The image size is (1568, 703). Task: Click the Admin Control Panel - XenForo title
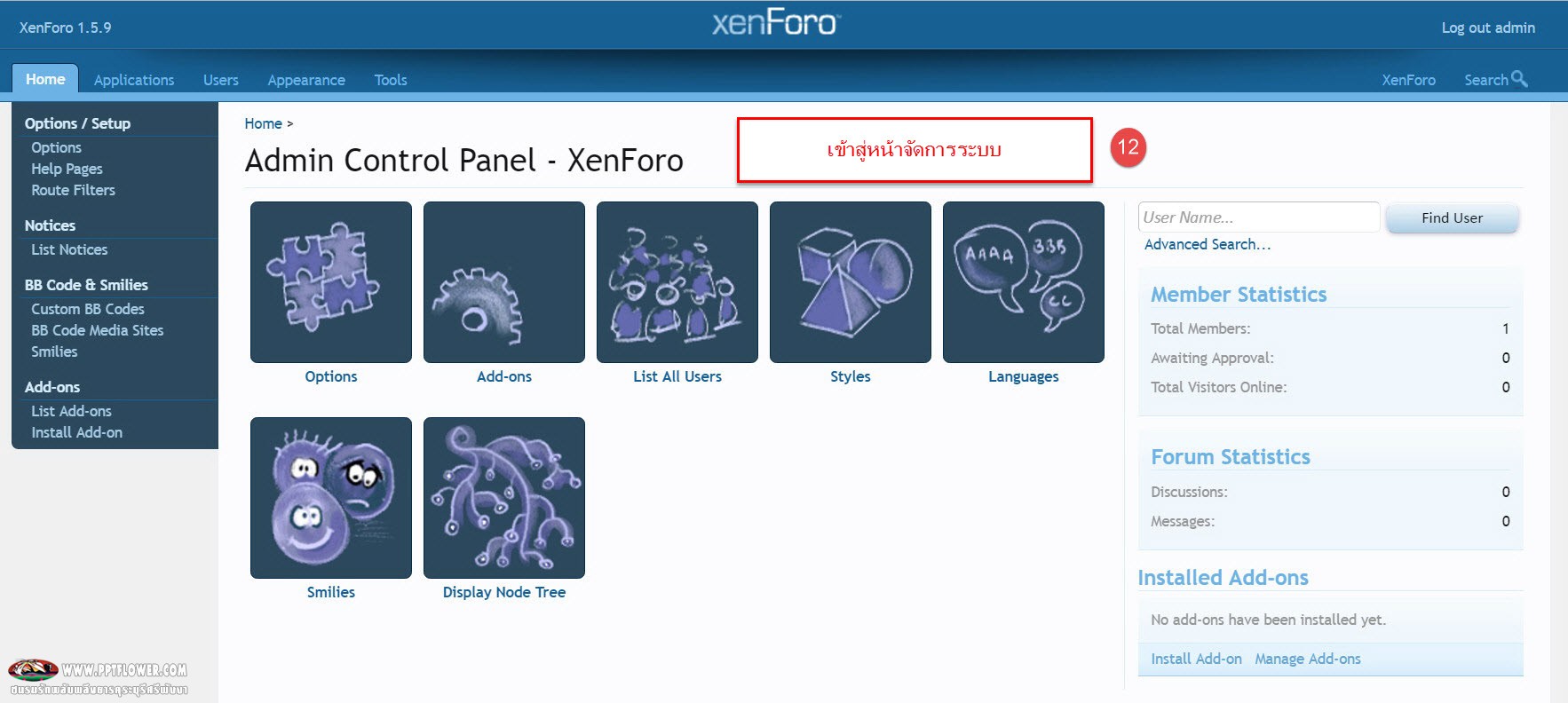click(x=464, y=161)
